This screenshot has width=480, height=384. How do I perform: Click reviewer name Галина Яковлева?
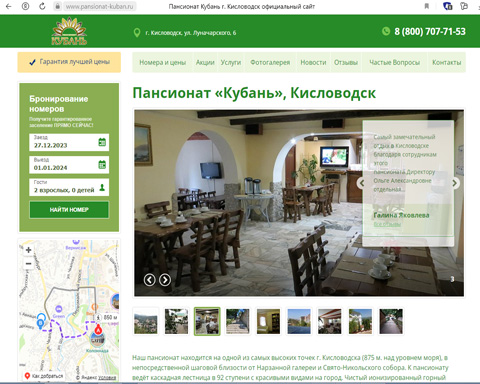401,215
